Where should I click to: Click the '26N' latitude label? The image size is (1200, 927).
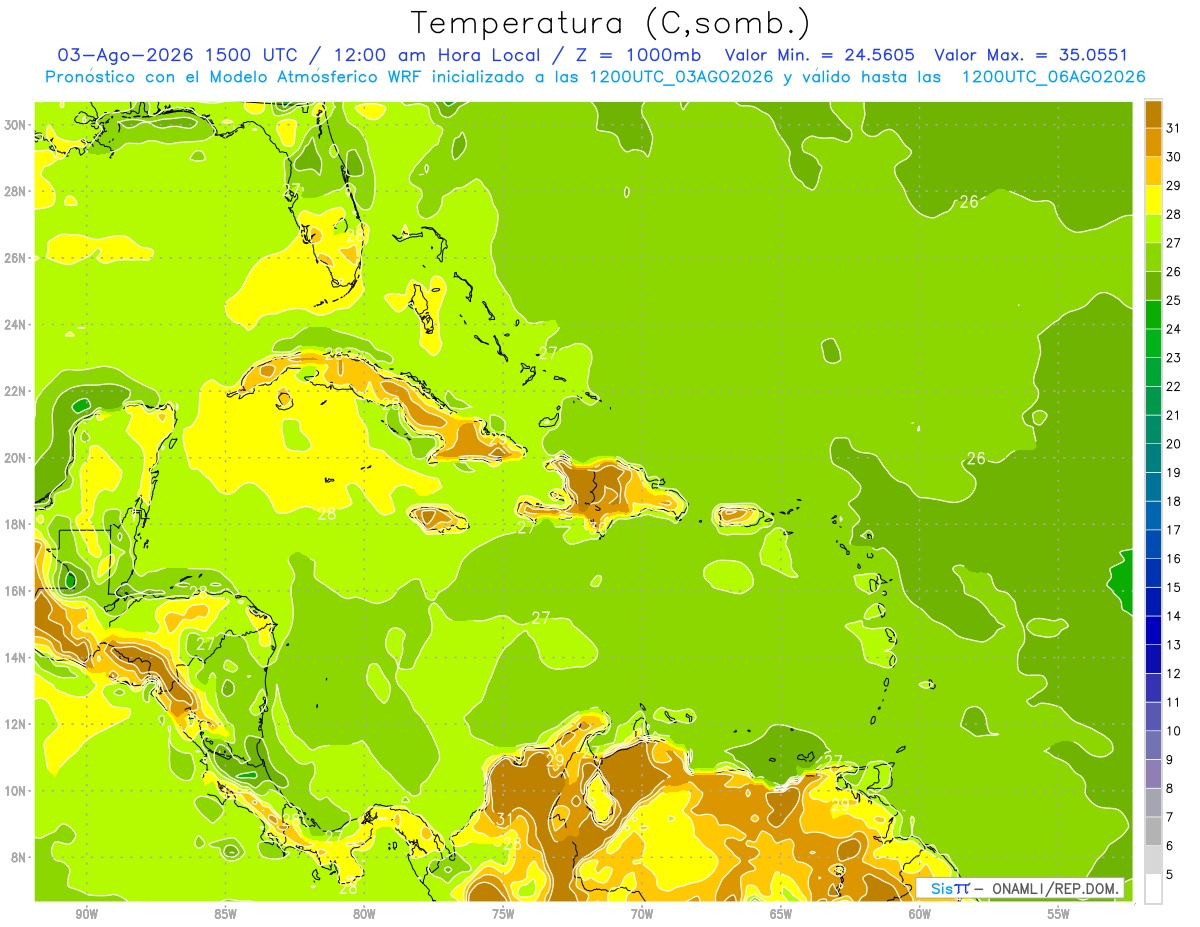point(15,258)
